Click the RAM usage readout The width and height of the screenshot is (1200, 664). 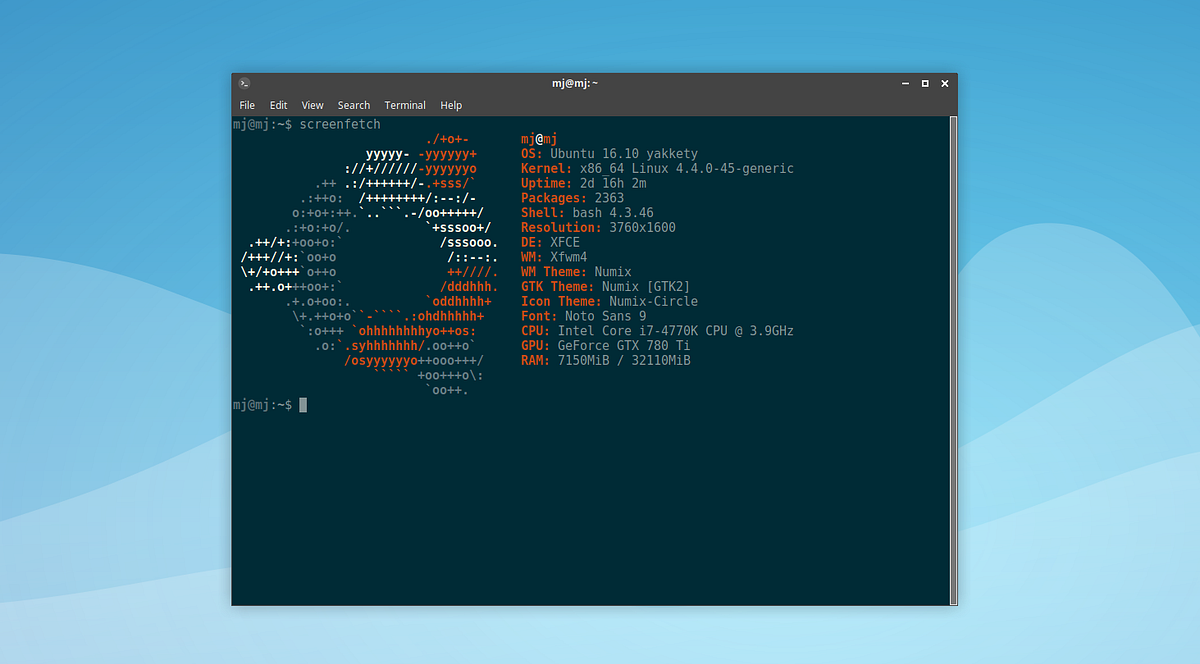pyautogui.click(x=606, y=359)
